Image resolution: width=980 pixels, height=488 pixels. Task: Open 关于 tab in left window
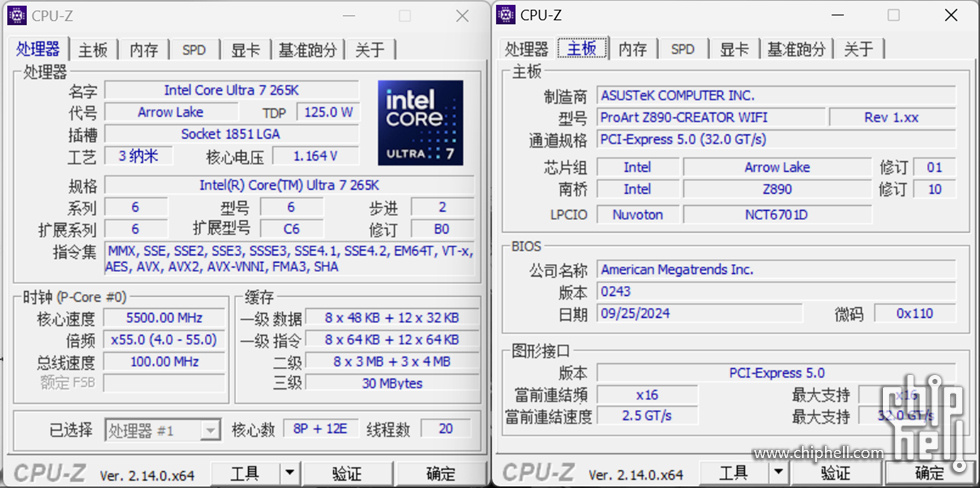(x=370, y=50)
